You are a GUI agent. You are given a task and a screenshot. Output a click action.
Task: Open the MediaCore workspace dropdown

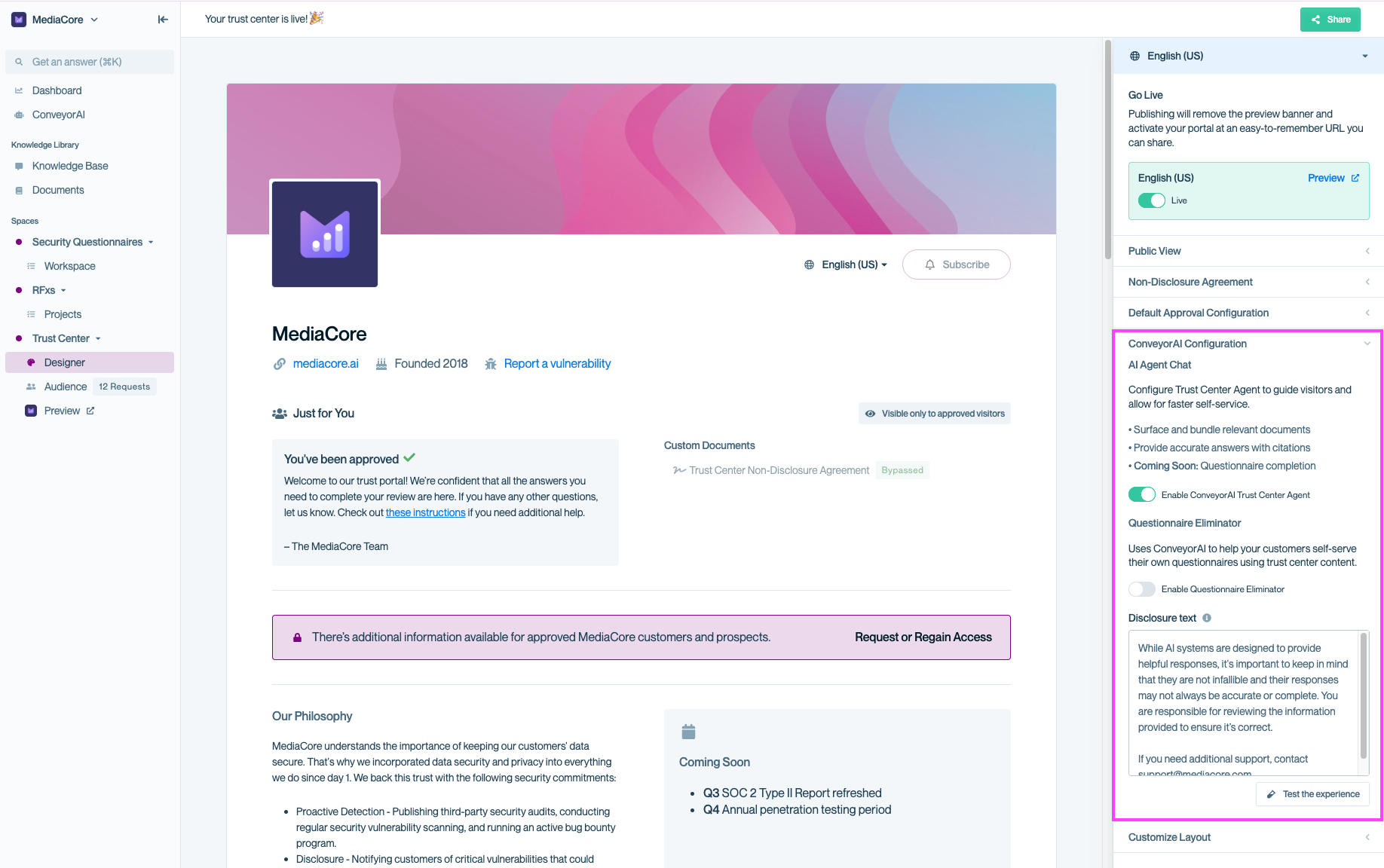tap(55, 20)
